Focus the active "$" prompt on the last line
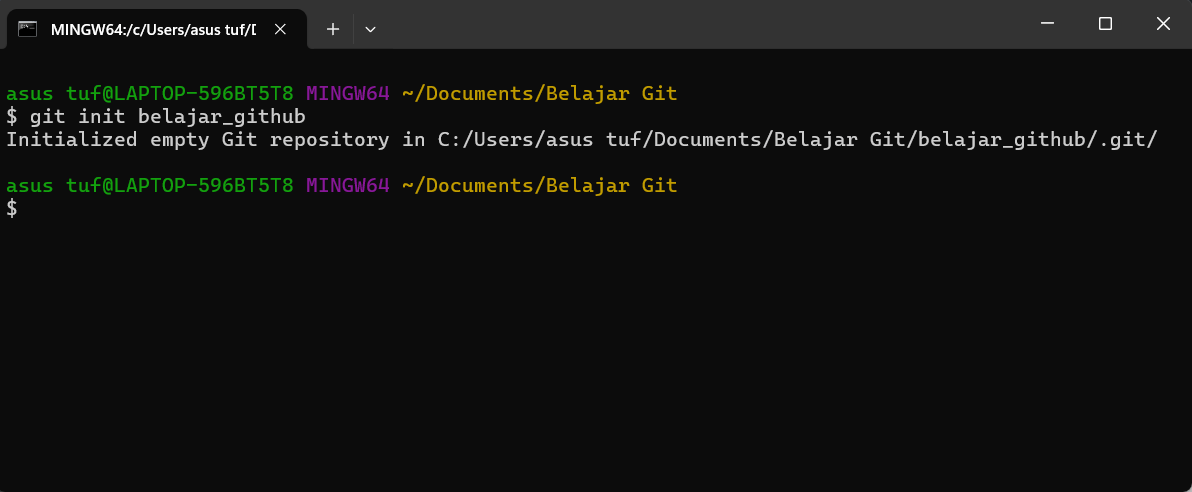 12,208
